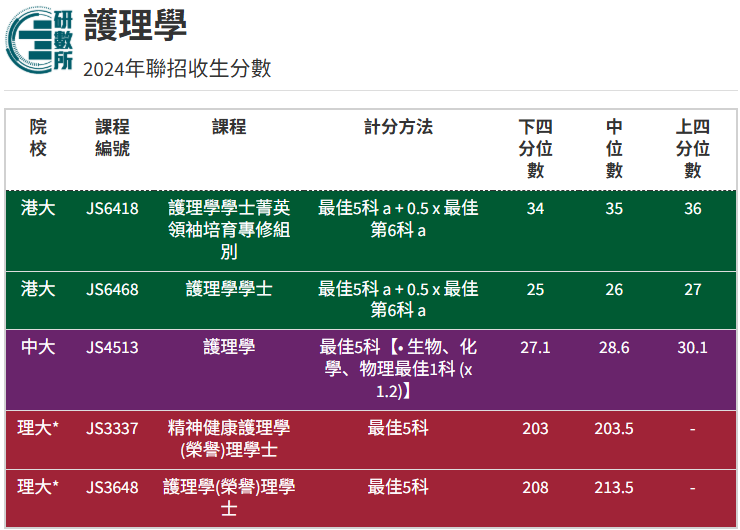740x530 pixels.
Task: Click the upper quartile dash for JS3648
Action: [x=692, y=488]
